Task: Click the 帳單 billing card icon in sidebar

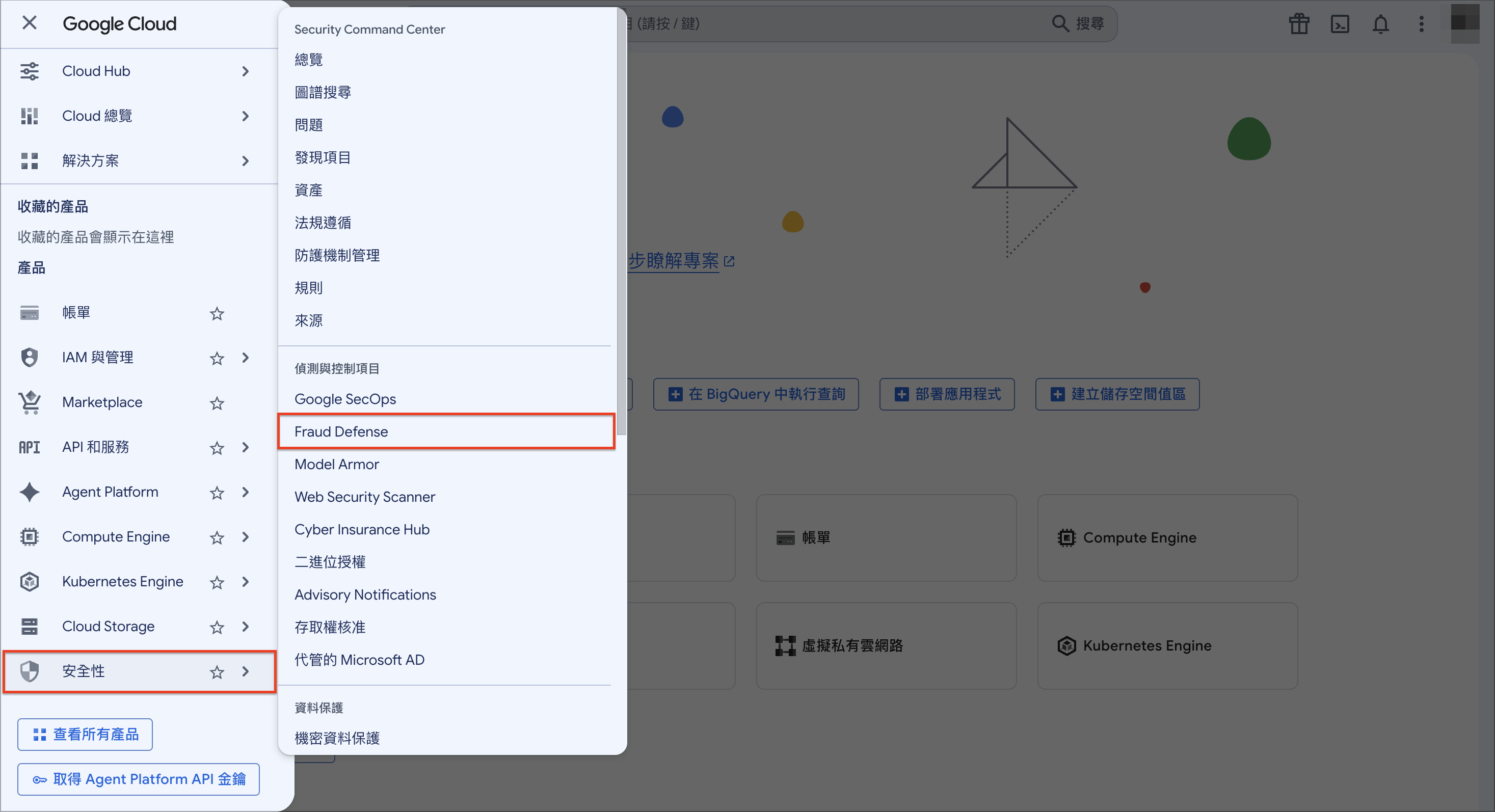Action: pos(29,313)
